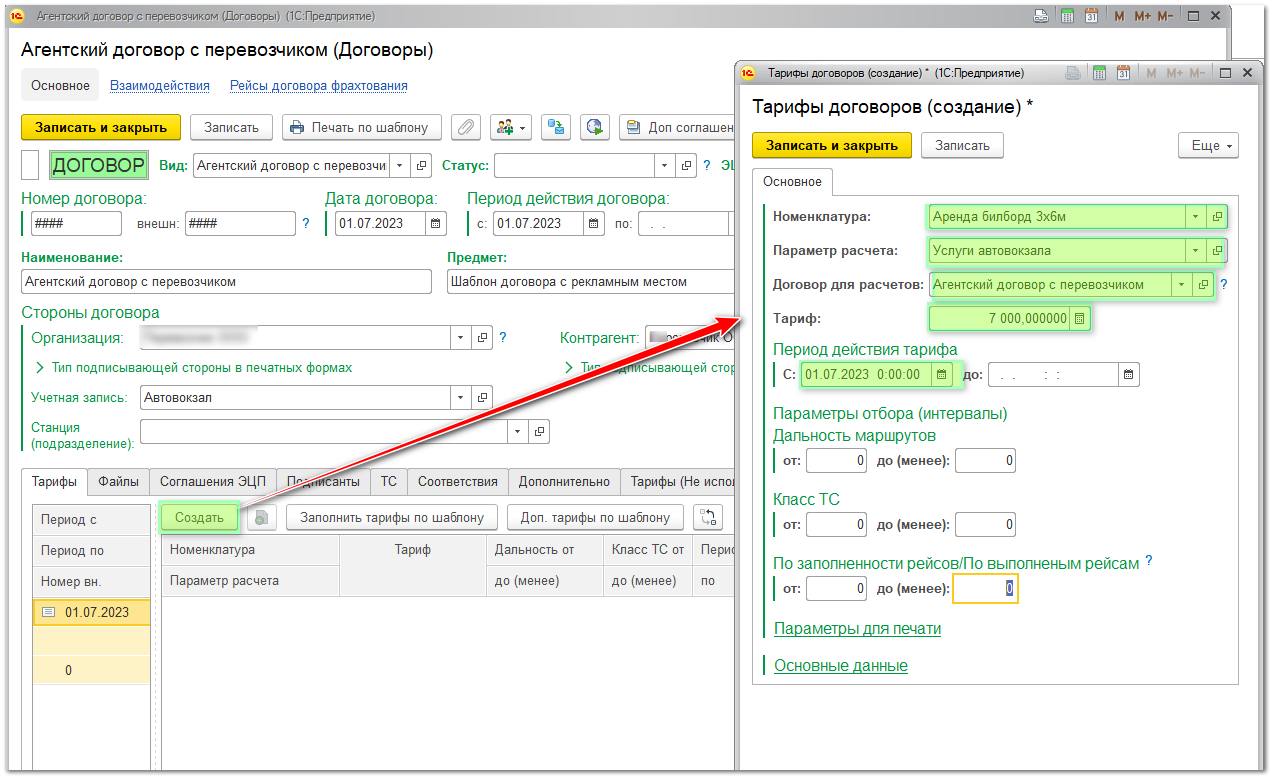Click the paperclip attachments icon
Screen dimensions: 1273x779
click(x=465, y=127)
